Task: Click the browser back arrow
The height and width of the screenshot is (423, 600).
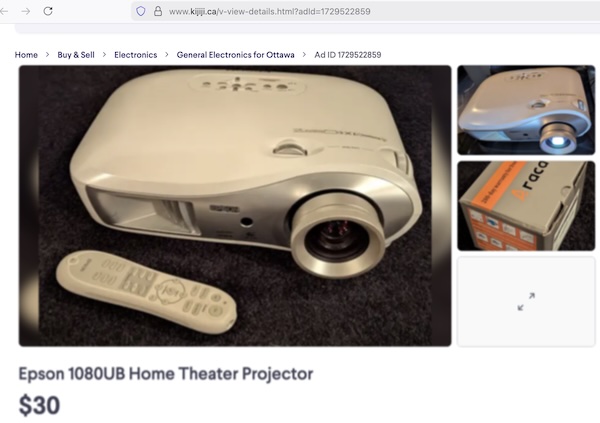Action: (x=4, y=11)
